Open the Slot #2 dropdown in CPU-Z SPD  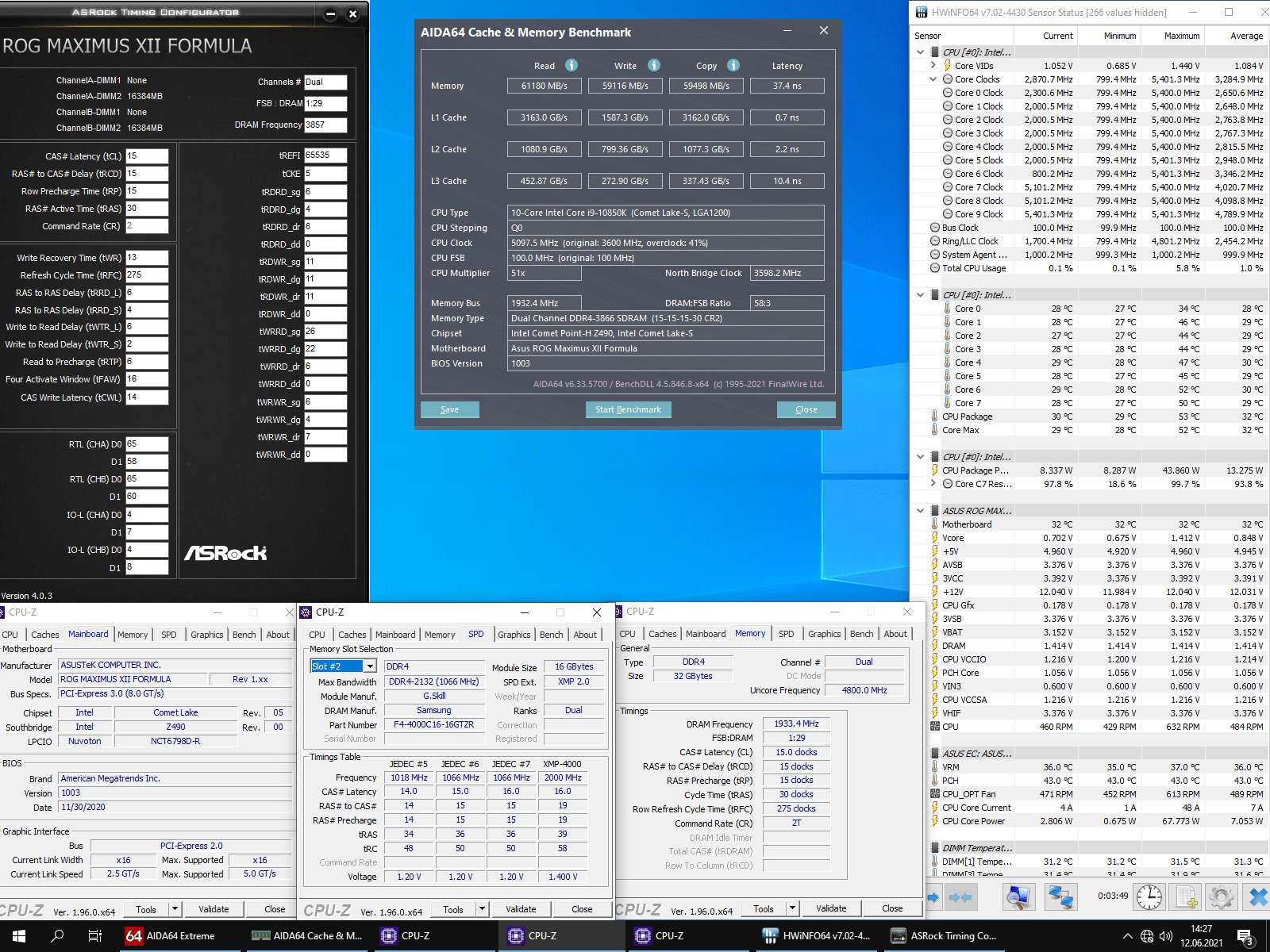tap(370, 666)
